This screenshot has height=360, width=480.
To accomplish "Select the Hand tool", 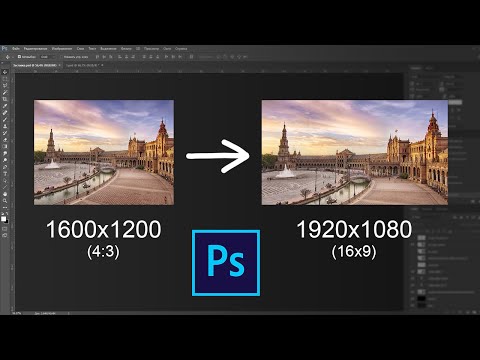I will pyautogui.click(x=5, y=194).
